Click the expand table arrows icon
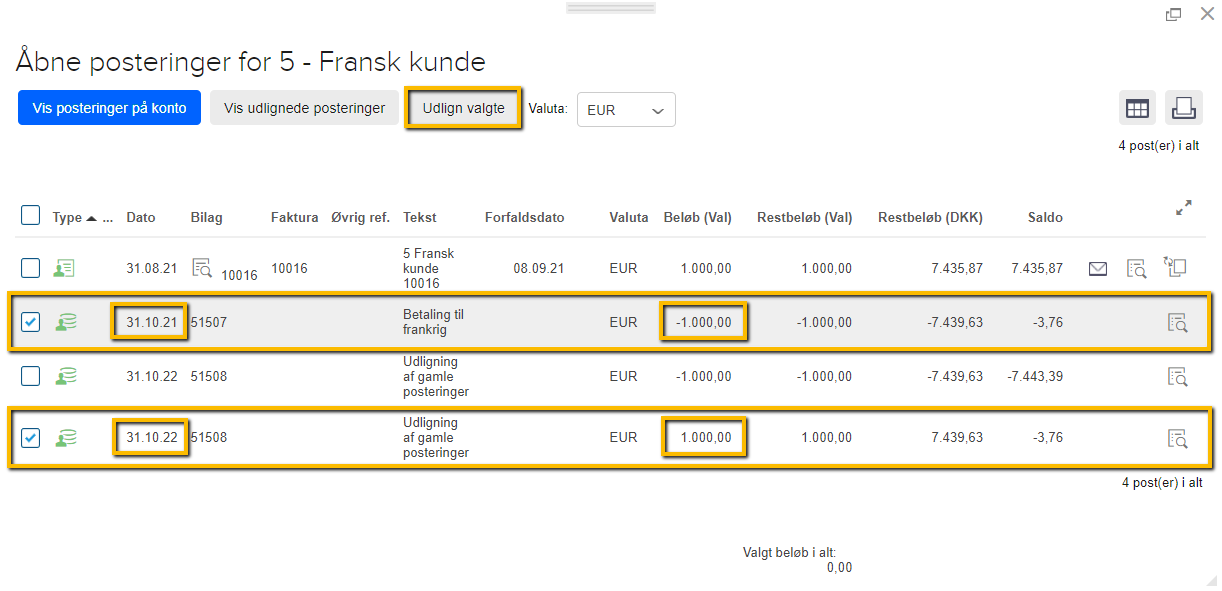1222x591 pixels. [1184, 209]
